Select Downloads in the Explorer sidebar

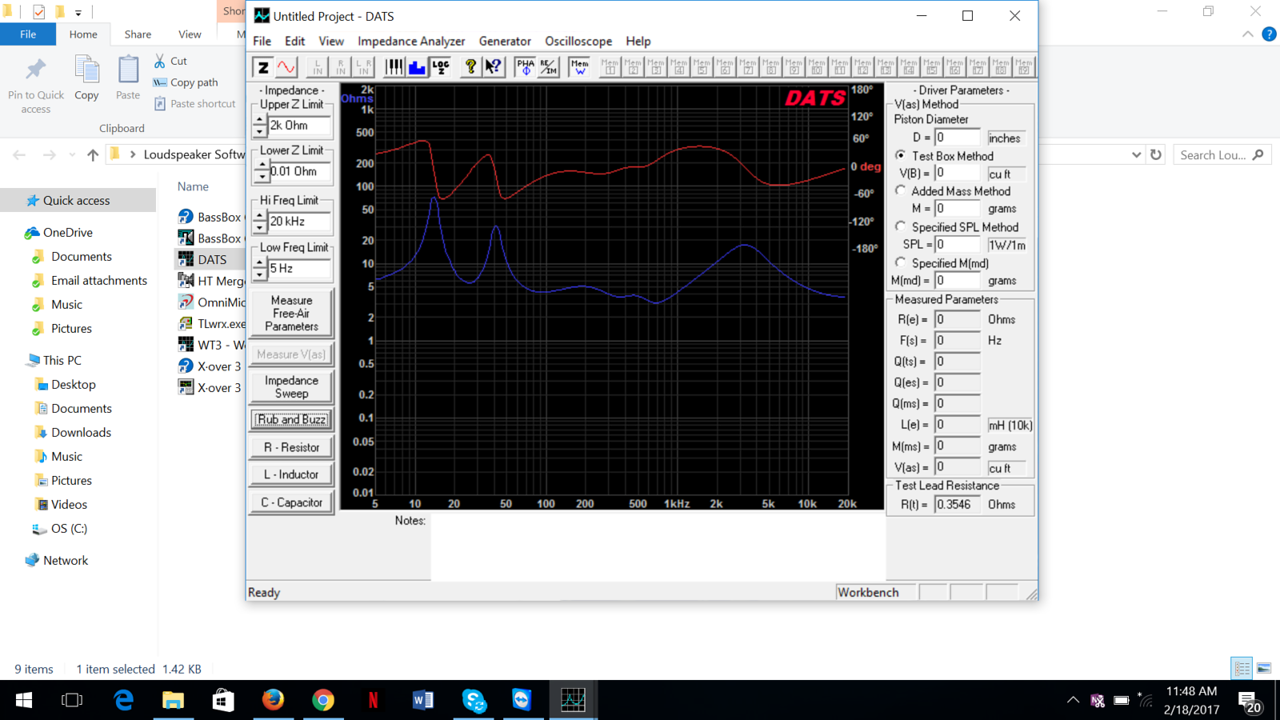pos(81,432)
